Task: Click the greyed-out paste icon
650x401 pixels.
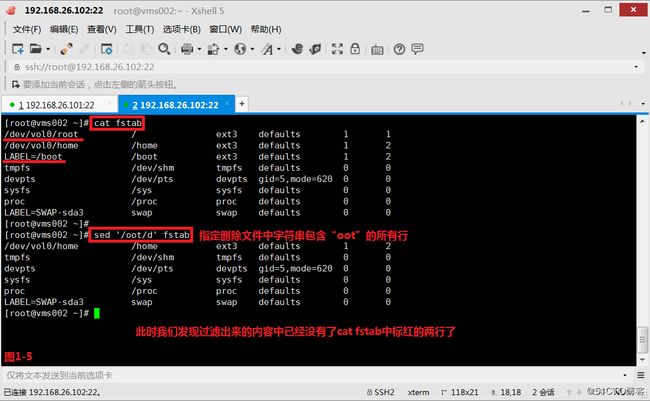Action: click(x=146, y=49)
